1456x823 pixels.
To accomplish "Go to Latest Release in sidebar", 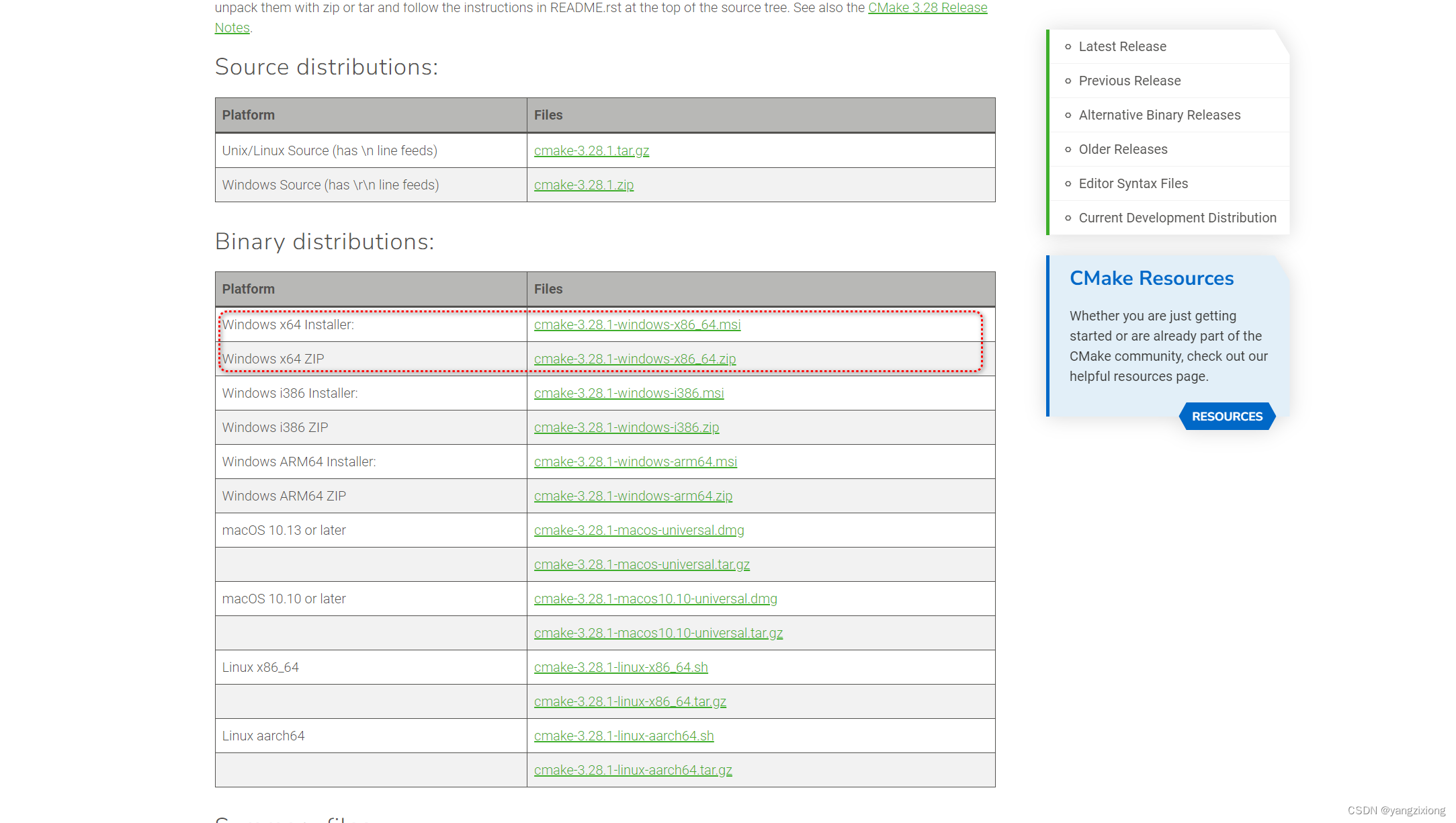I will pyautogui.click(x=1122, y=46).
